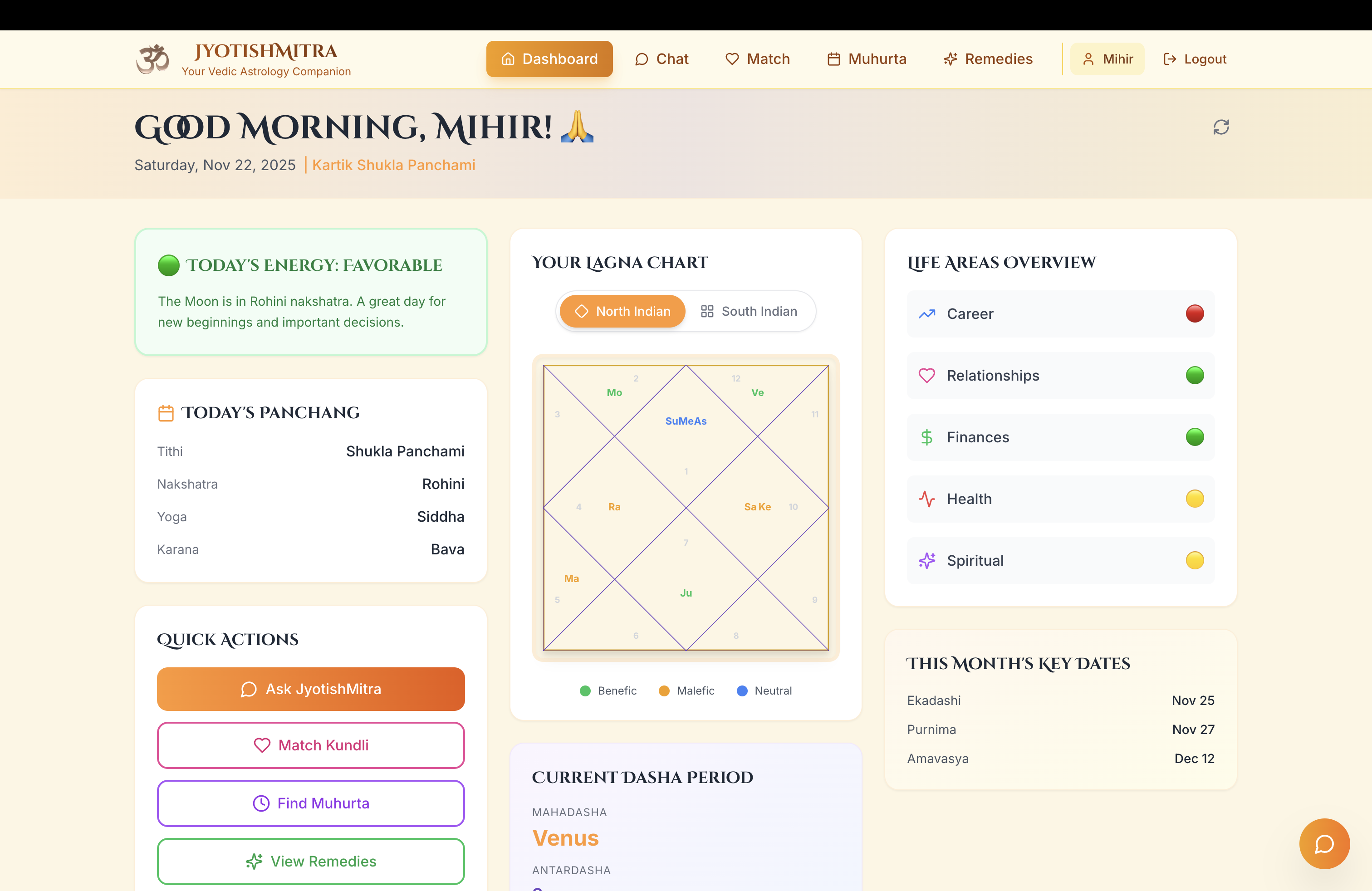Click the Match Kundli button

(311, 745)
